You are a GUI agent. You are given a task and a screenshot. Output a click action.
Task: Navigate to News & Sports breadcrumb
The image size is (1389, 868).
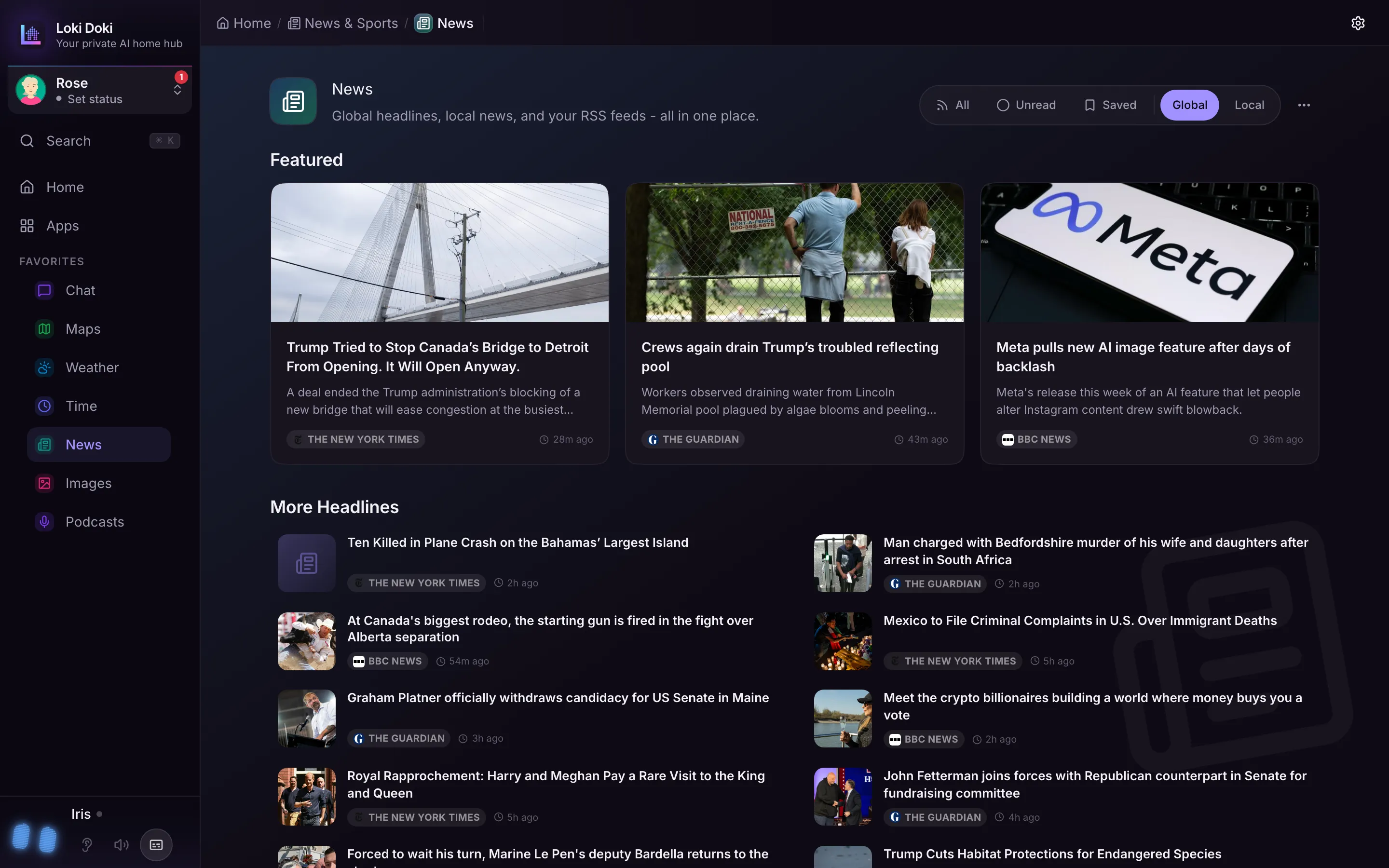point(342,23)
